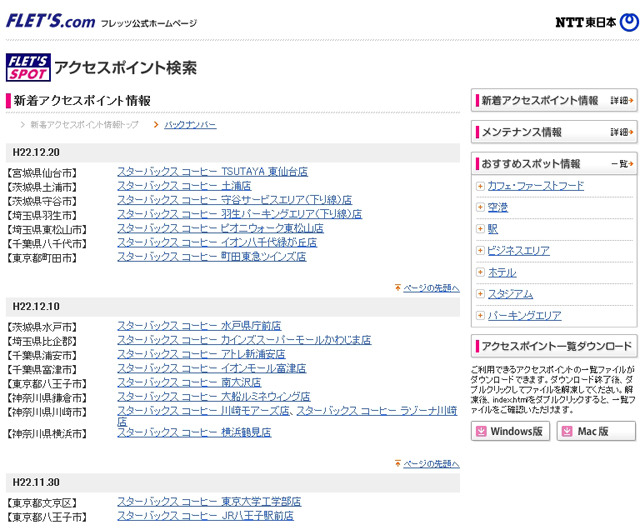Click ページの先頭へ under H22.12.20 section
Screen dimensions: 640x530
(431, 288)
